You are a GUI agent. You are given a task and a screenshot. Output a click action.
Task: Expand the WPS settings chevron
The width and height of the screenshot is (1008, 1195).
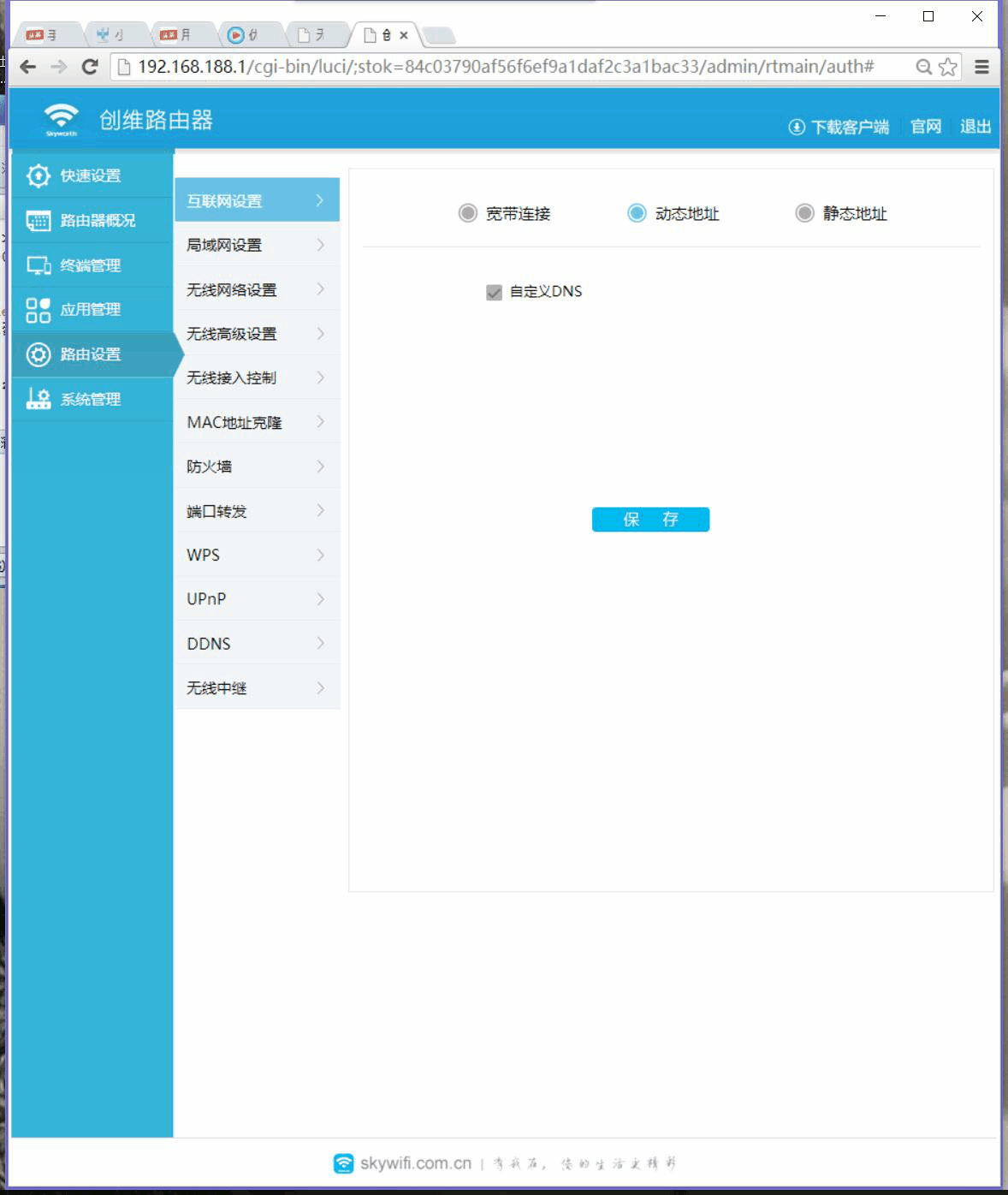[x=321, y=555]
